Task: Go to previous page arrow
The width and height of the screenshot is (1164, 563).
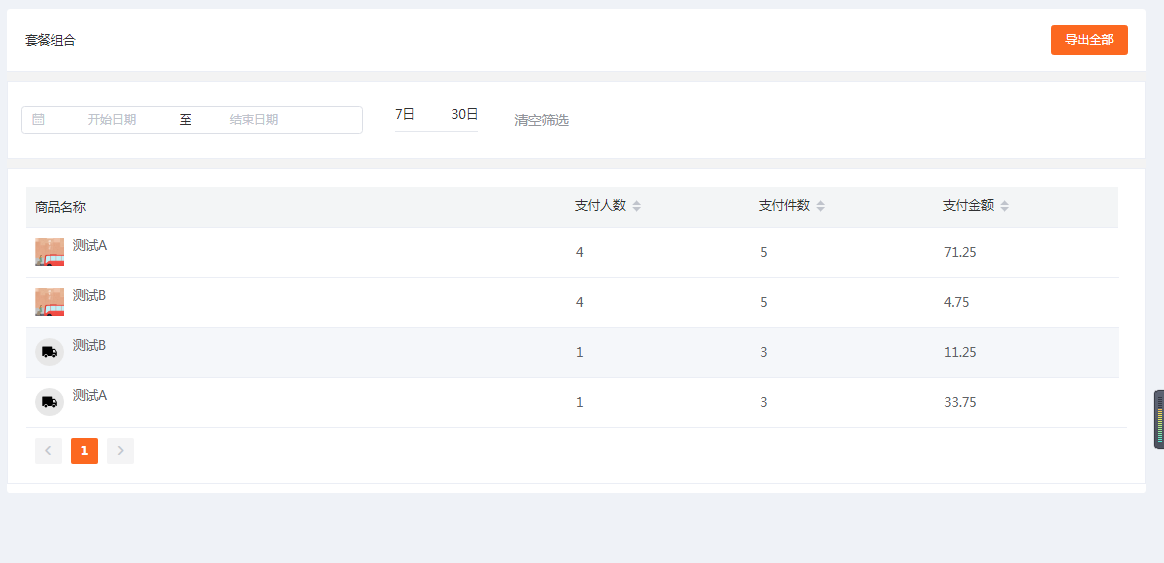Action: click(x=48, y=451)
